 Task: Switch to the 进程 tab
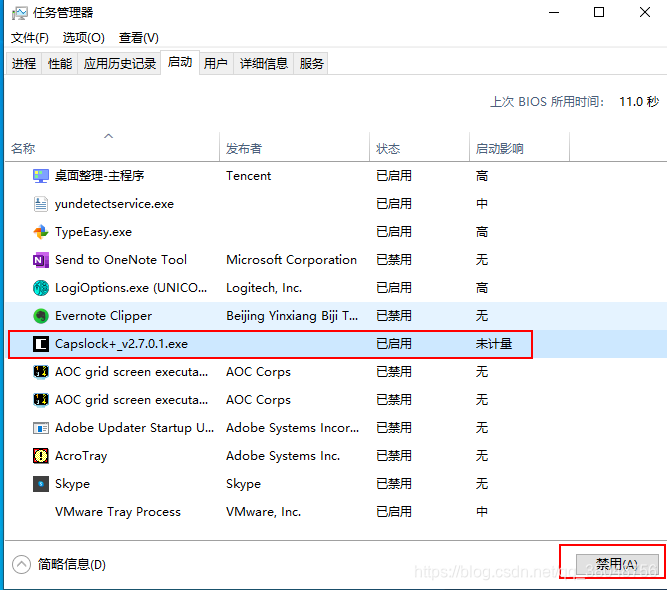24,64
